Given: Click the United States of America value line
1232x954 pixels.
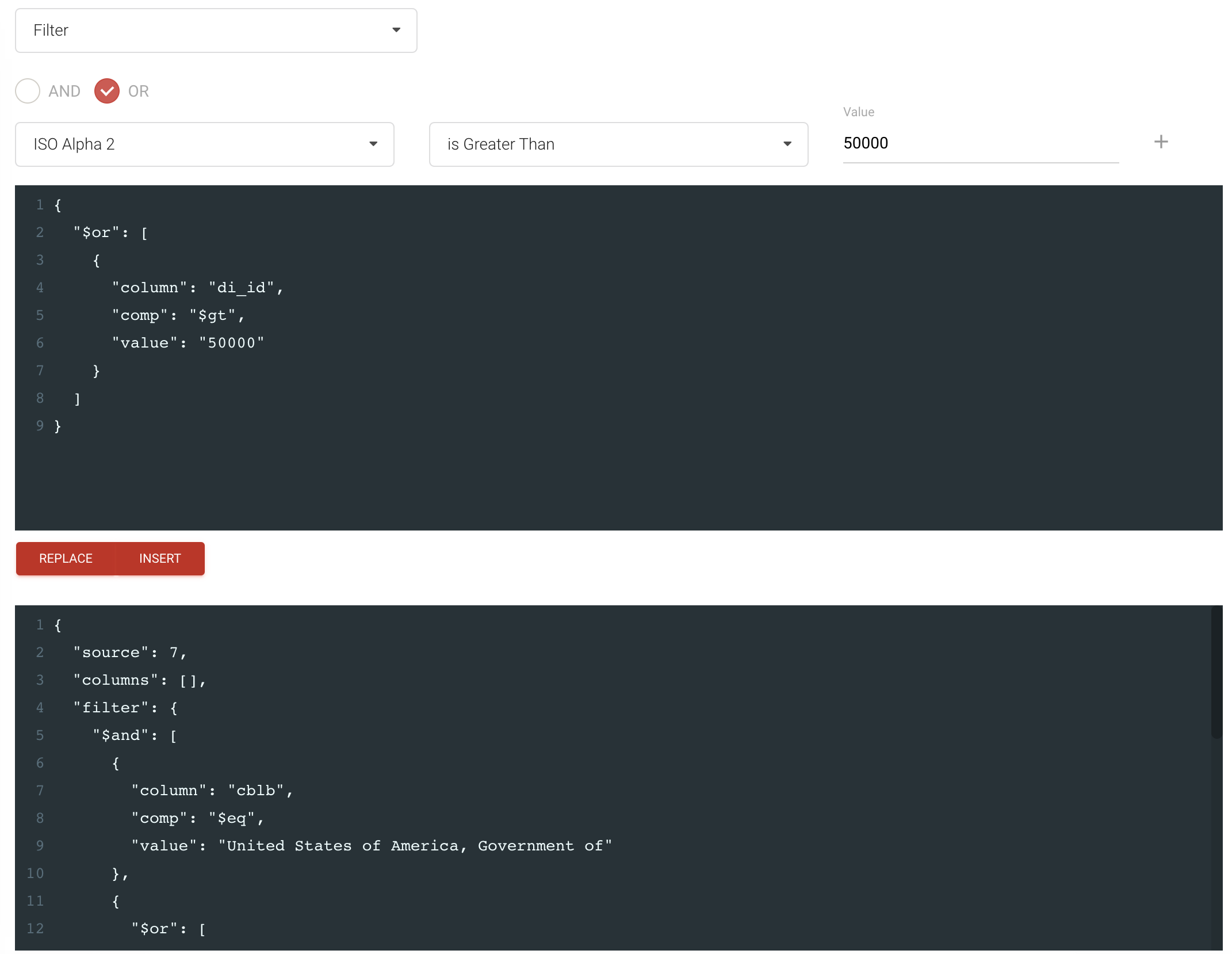Looking at the screenshot, I should point(371,846).
